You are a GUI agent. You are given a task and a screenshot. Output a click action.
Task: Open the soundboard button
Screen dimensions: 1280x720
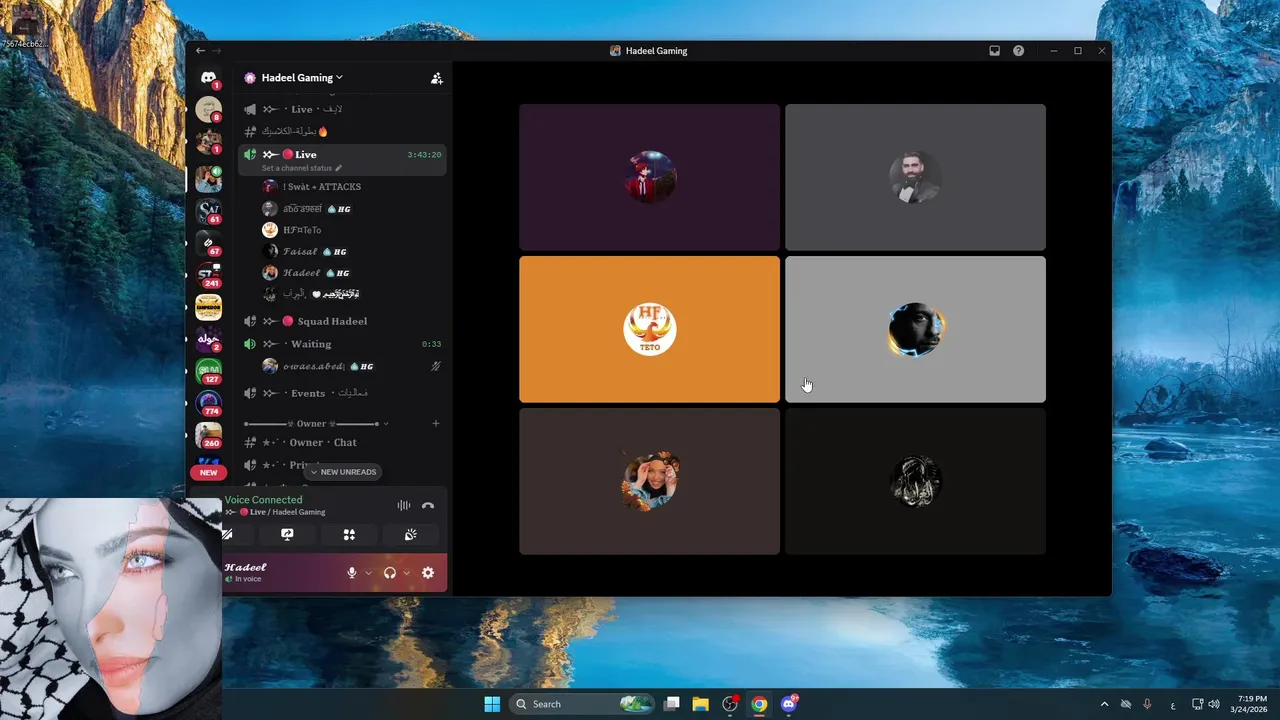[x=410, y=535]
